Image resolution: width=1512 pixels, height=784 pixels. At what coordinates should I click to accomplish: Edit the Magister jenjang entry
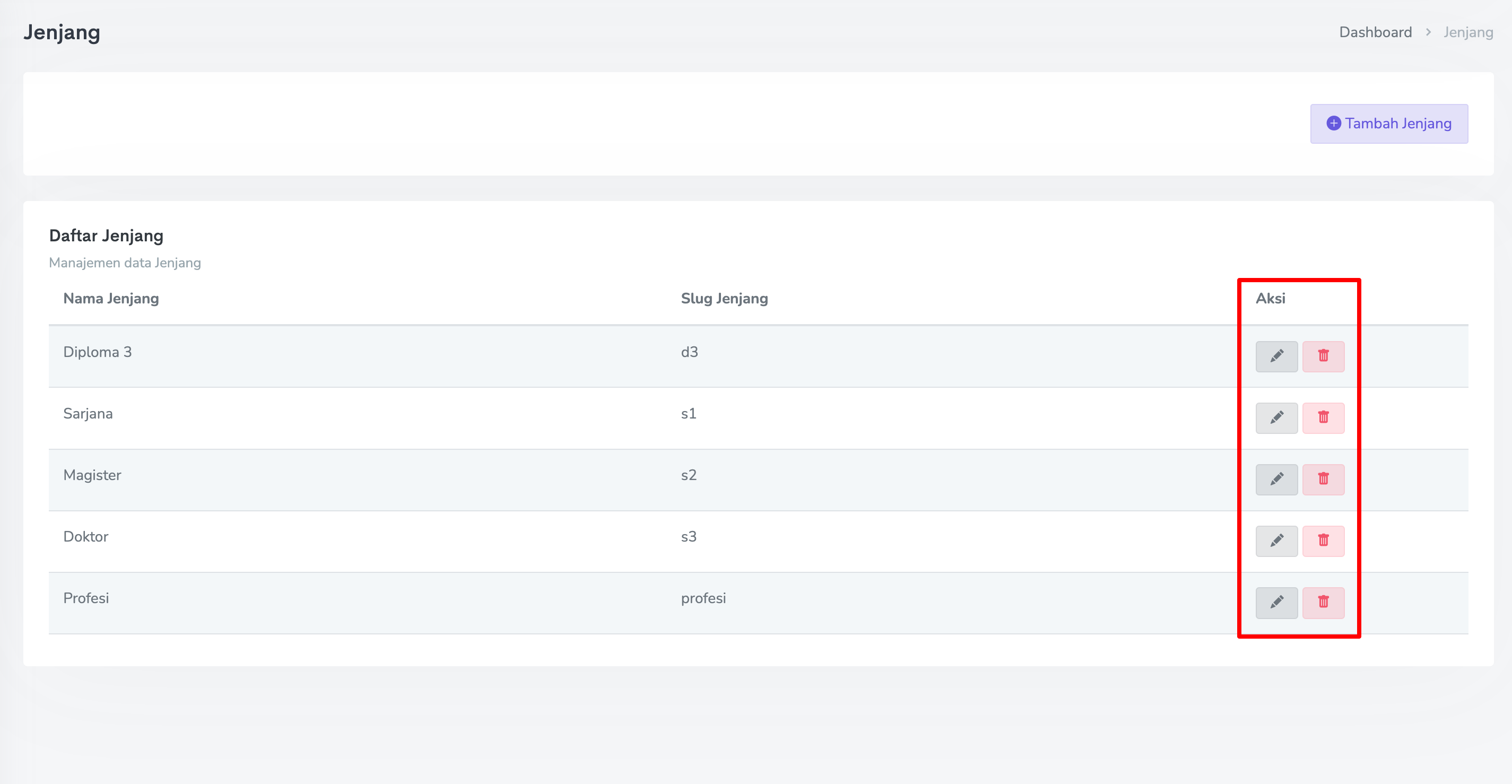click(x=1276, y=480)
